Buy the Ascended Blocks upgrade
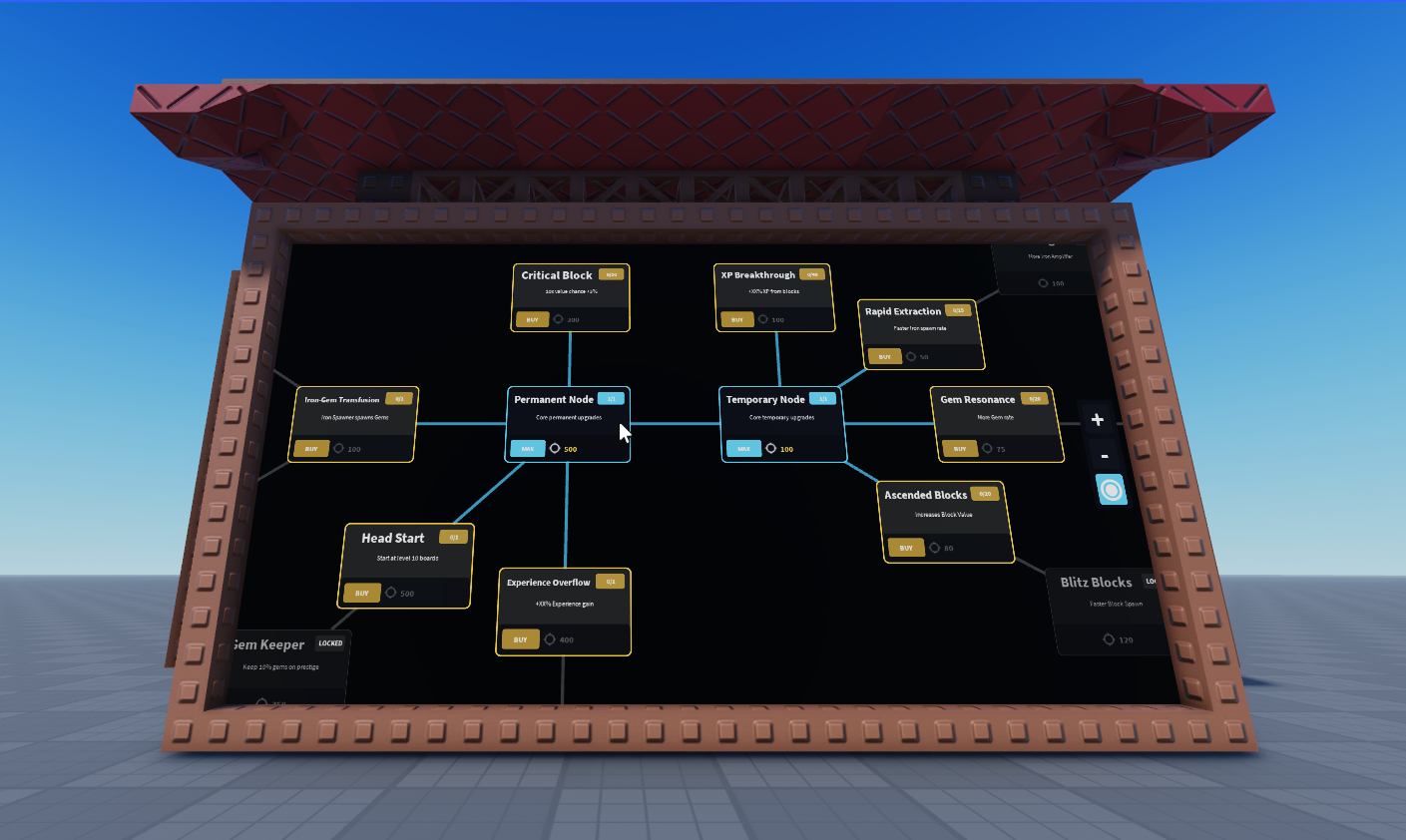1406x840 pixels. pyautogui.click(x=906, y=548)
